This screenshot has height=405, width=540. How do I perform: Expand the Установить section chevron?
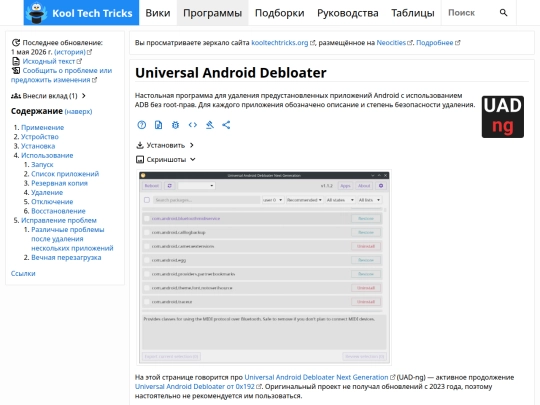192,145
